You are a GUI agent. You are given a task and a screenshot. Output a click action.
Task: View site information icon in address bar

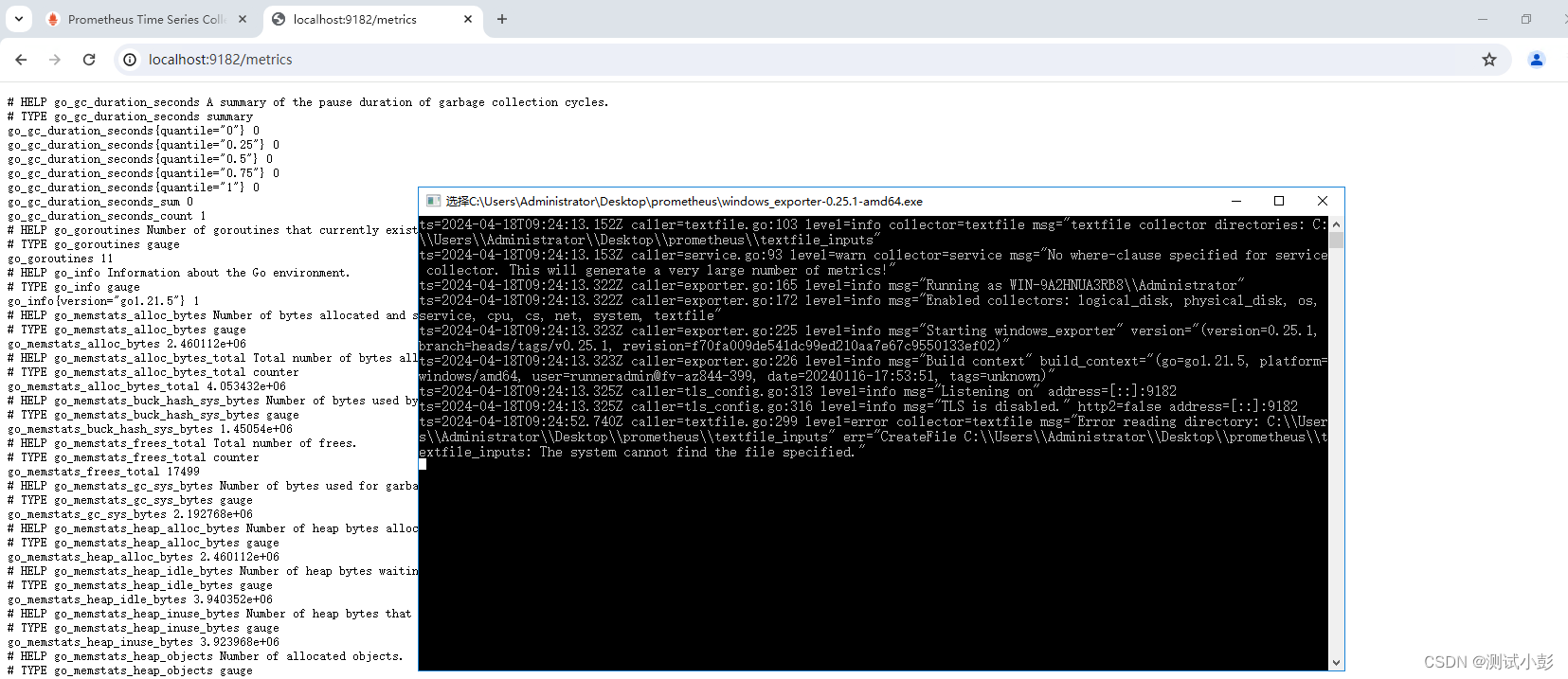[x=131, y=60]
